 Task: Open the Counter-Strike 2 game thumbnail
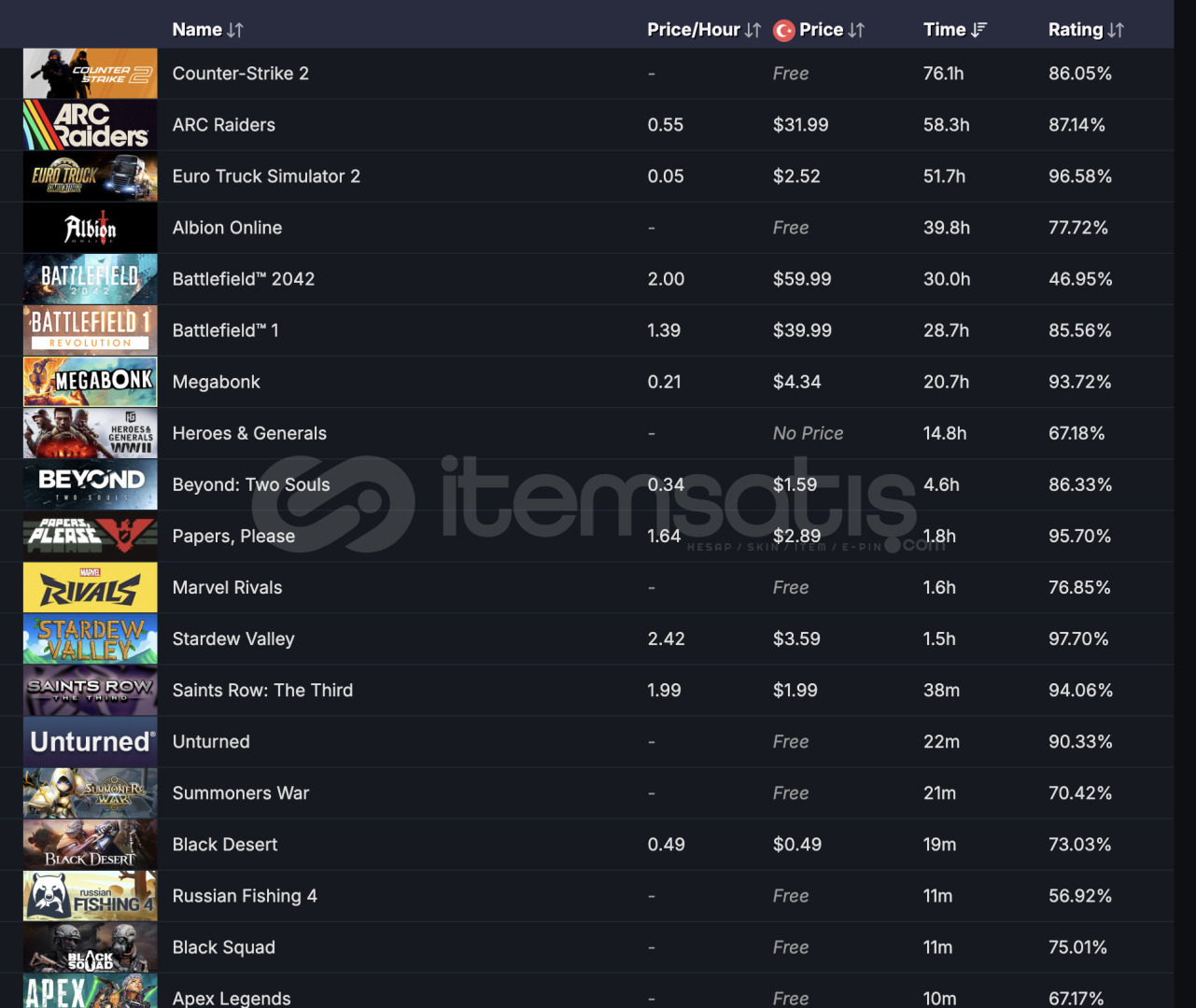coord(91,74)
